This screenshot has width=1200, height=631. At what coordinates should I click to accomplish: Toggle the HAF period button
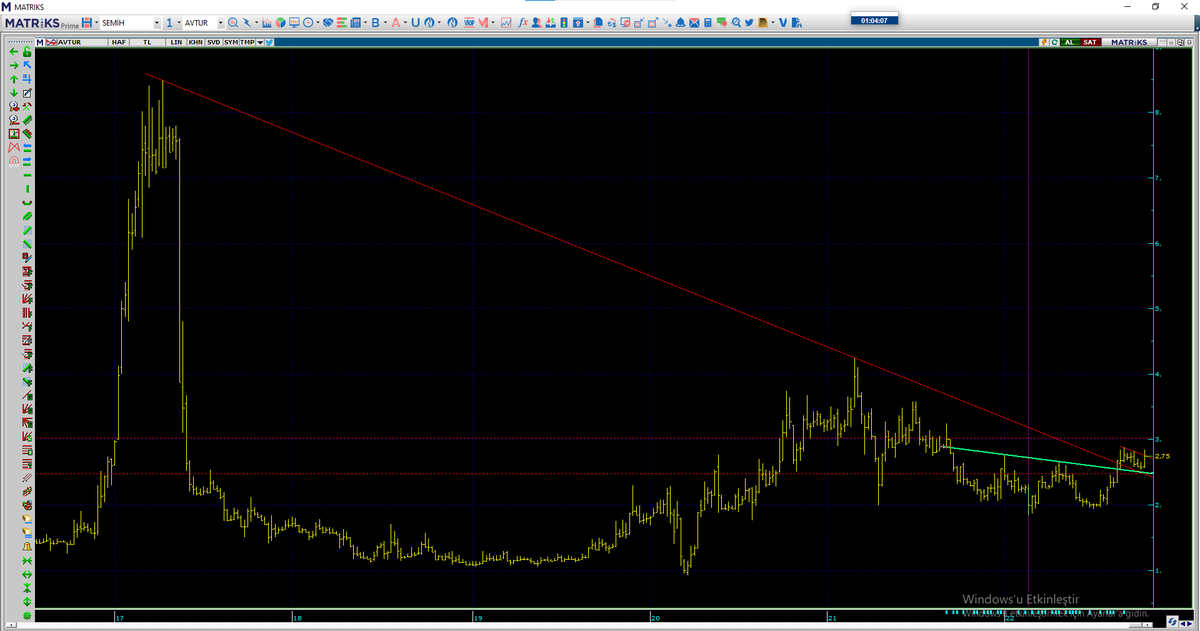click(119, 42)
